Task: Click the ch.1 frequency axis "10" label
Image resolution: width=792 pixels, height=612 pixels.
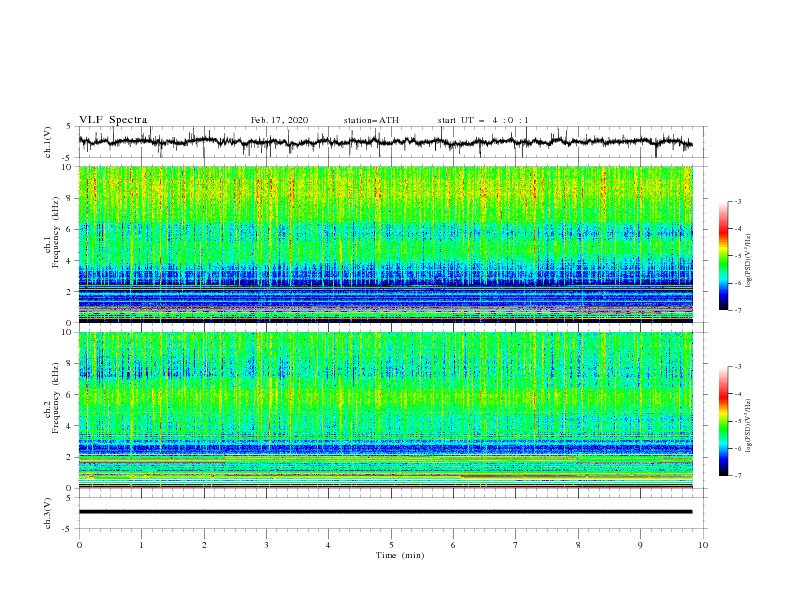Action: [x=67, y=167]
